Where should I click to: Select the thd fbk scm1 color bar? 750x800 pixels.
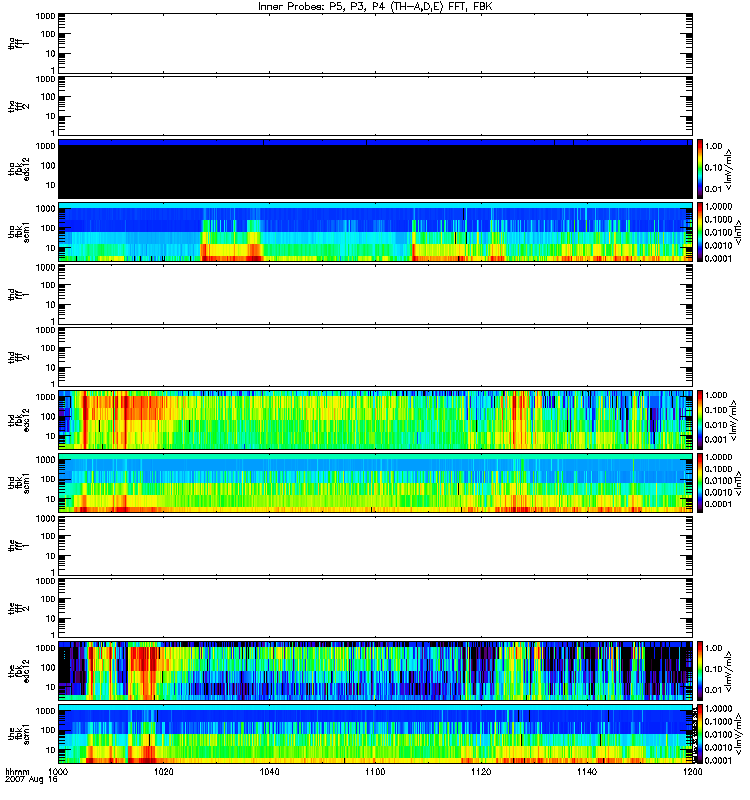[700, 483]
